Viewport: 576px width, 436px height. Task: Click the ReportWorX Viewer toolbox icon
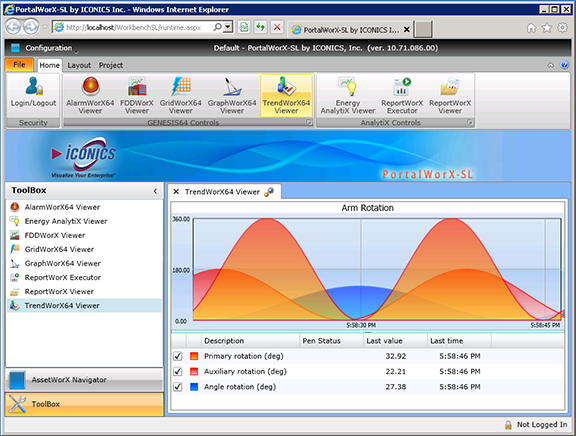[x=15, y=291]
